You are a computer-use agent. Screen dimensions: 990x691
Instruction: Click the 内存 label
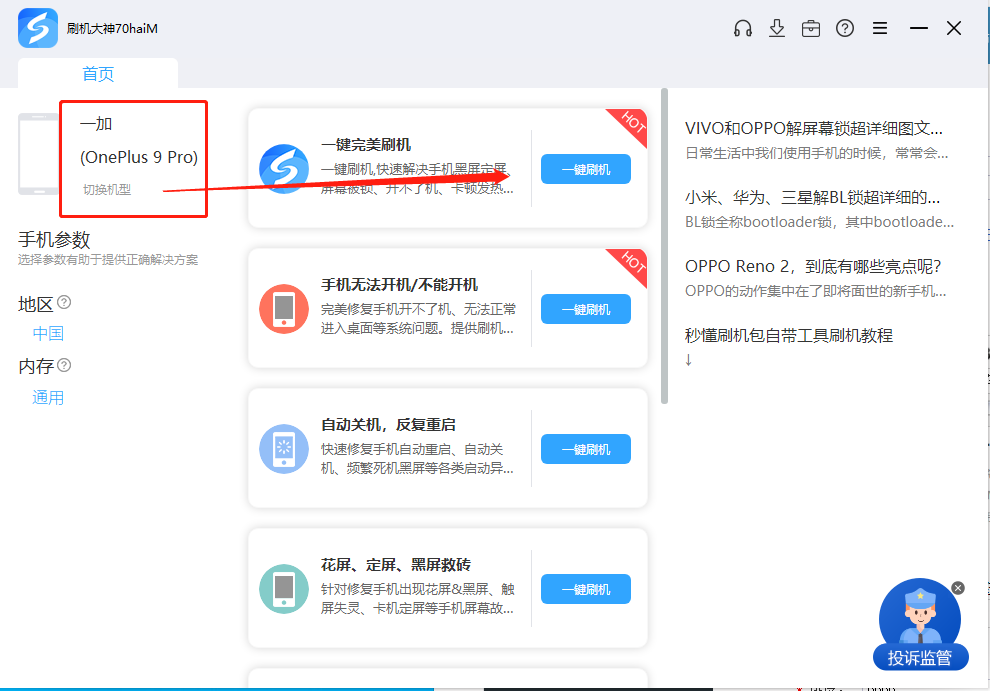tap(35, 366)
